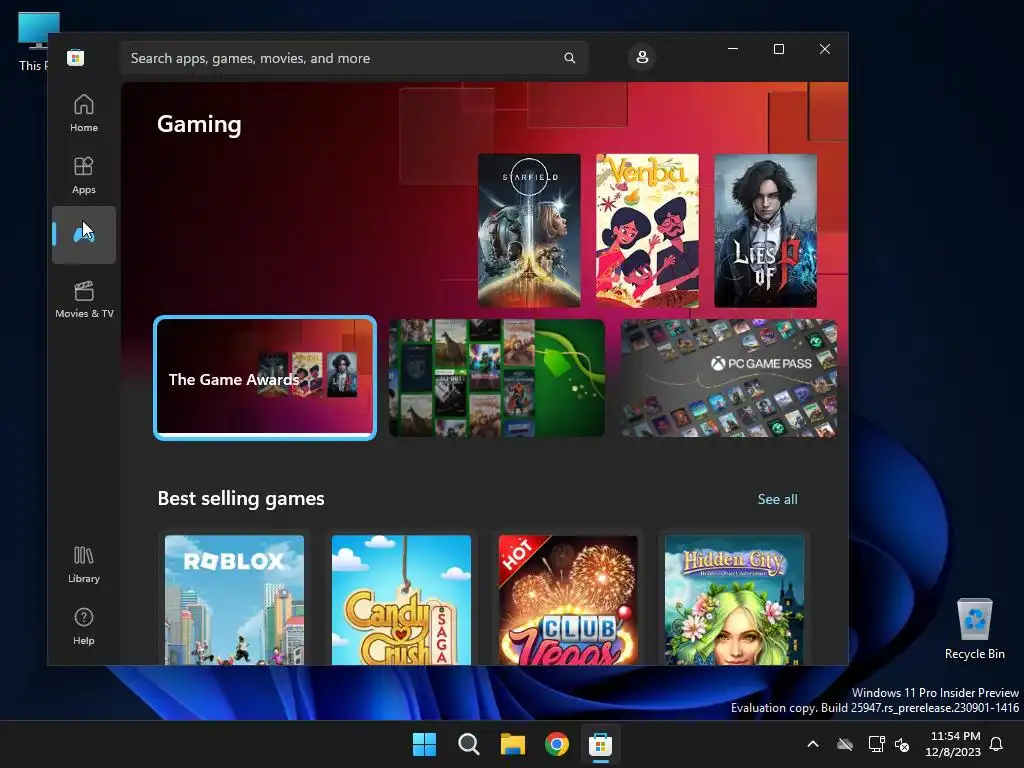
Task: Open the Windows Start menu
Action: click(x=424, y=744)
